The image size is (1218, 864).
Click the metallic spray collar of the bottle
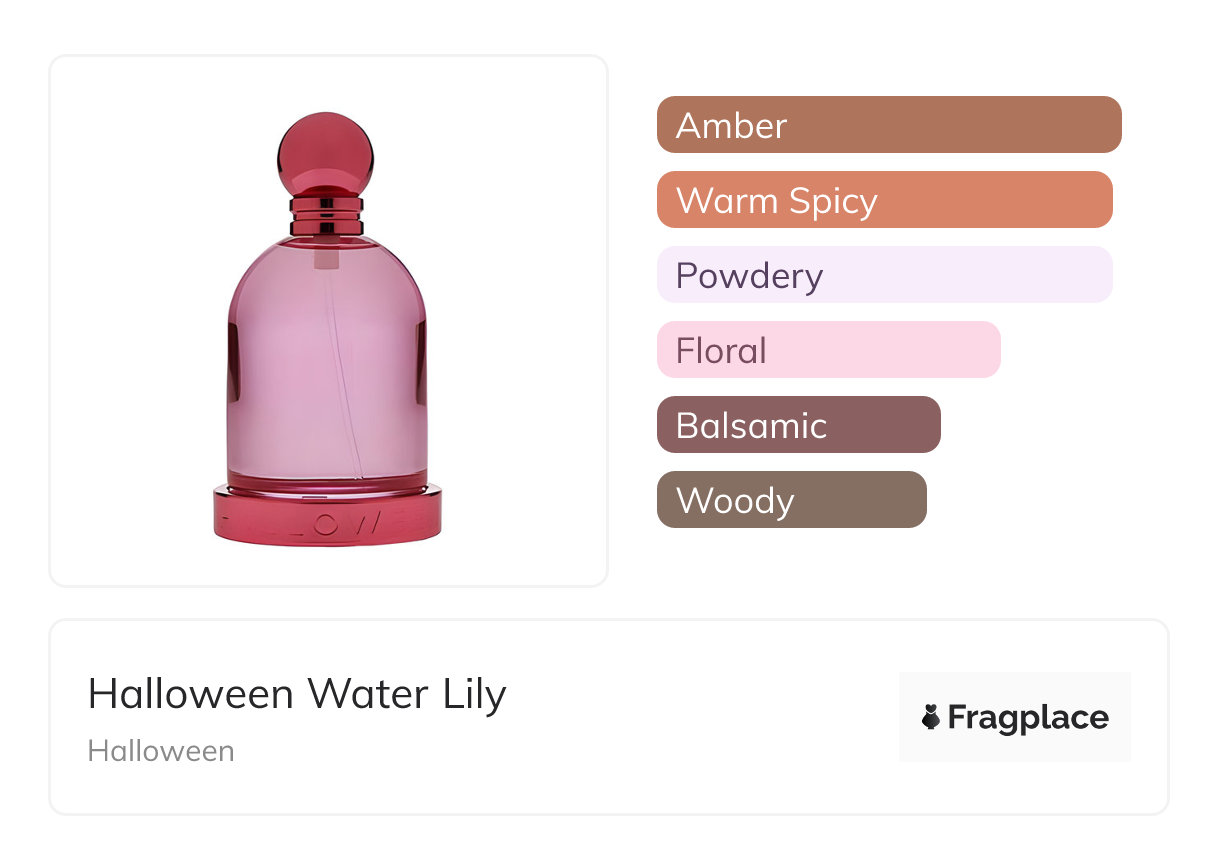(x=326, y=214)
